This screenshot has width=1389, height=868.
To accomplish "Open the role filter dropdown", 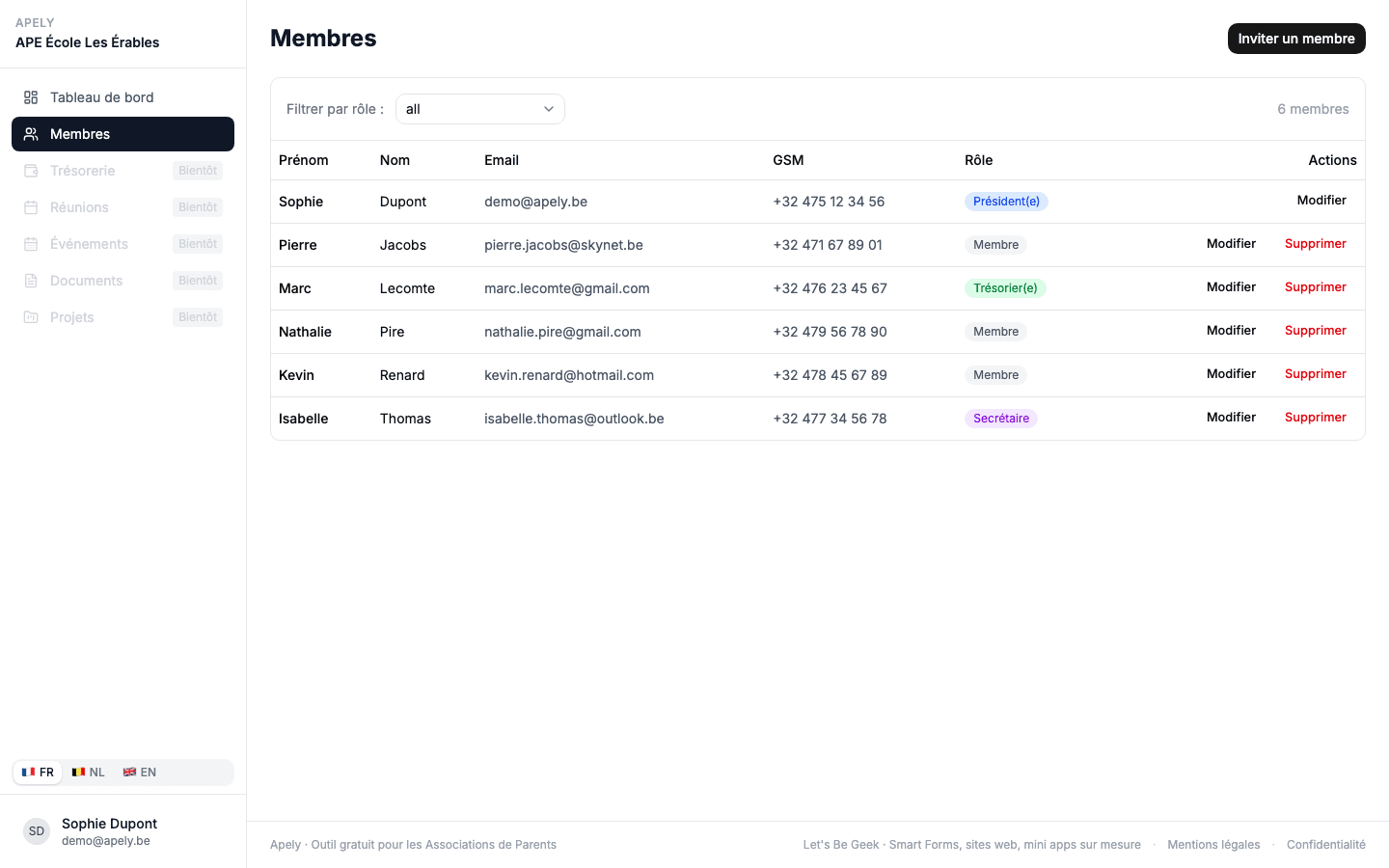I will 480,109.
